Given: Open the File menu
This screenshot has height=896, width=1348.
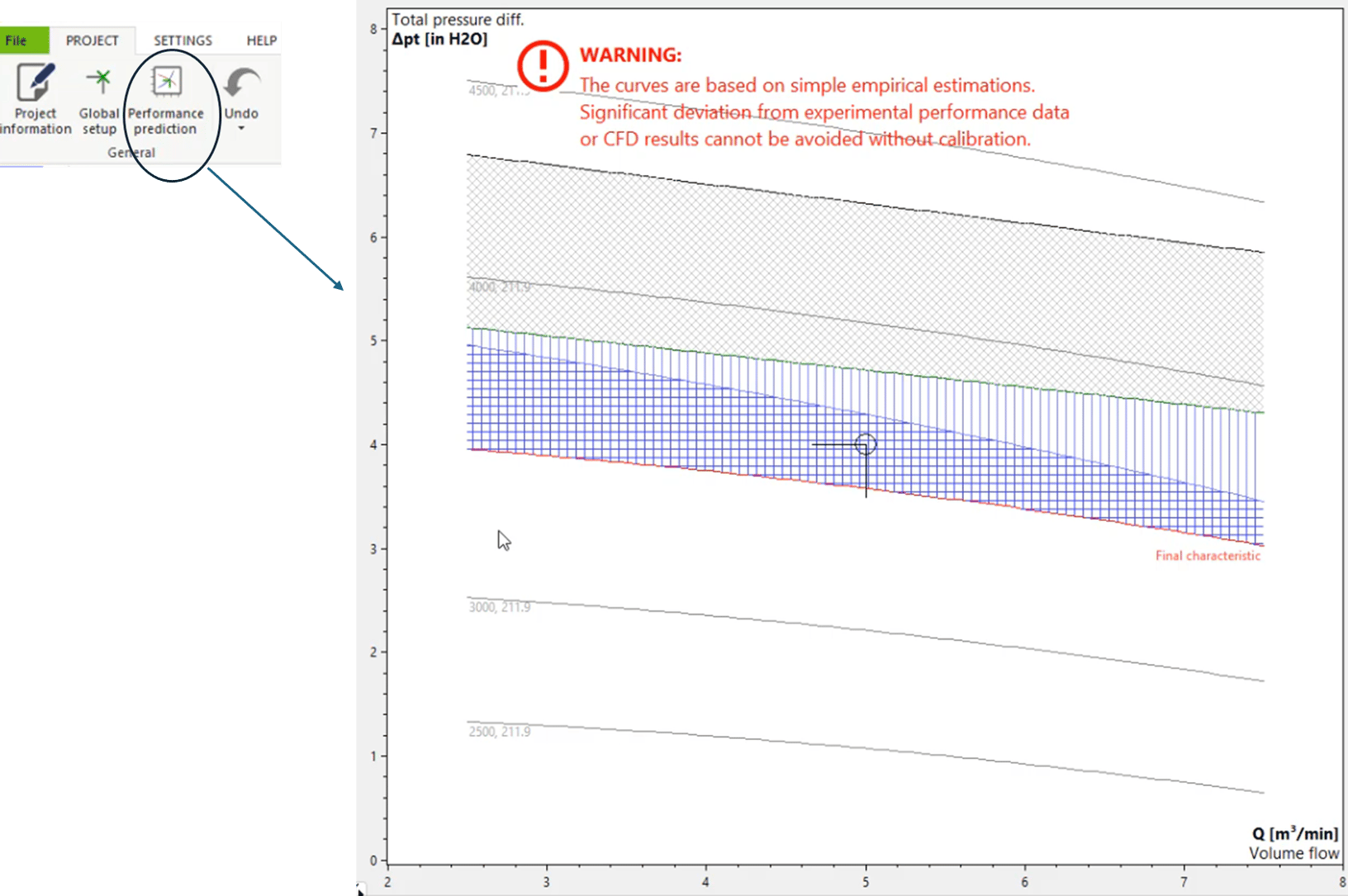Looking at the screenshot, I should click(x=15, y=40).
